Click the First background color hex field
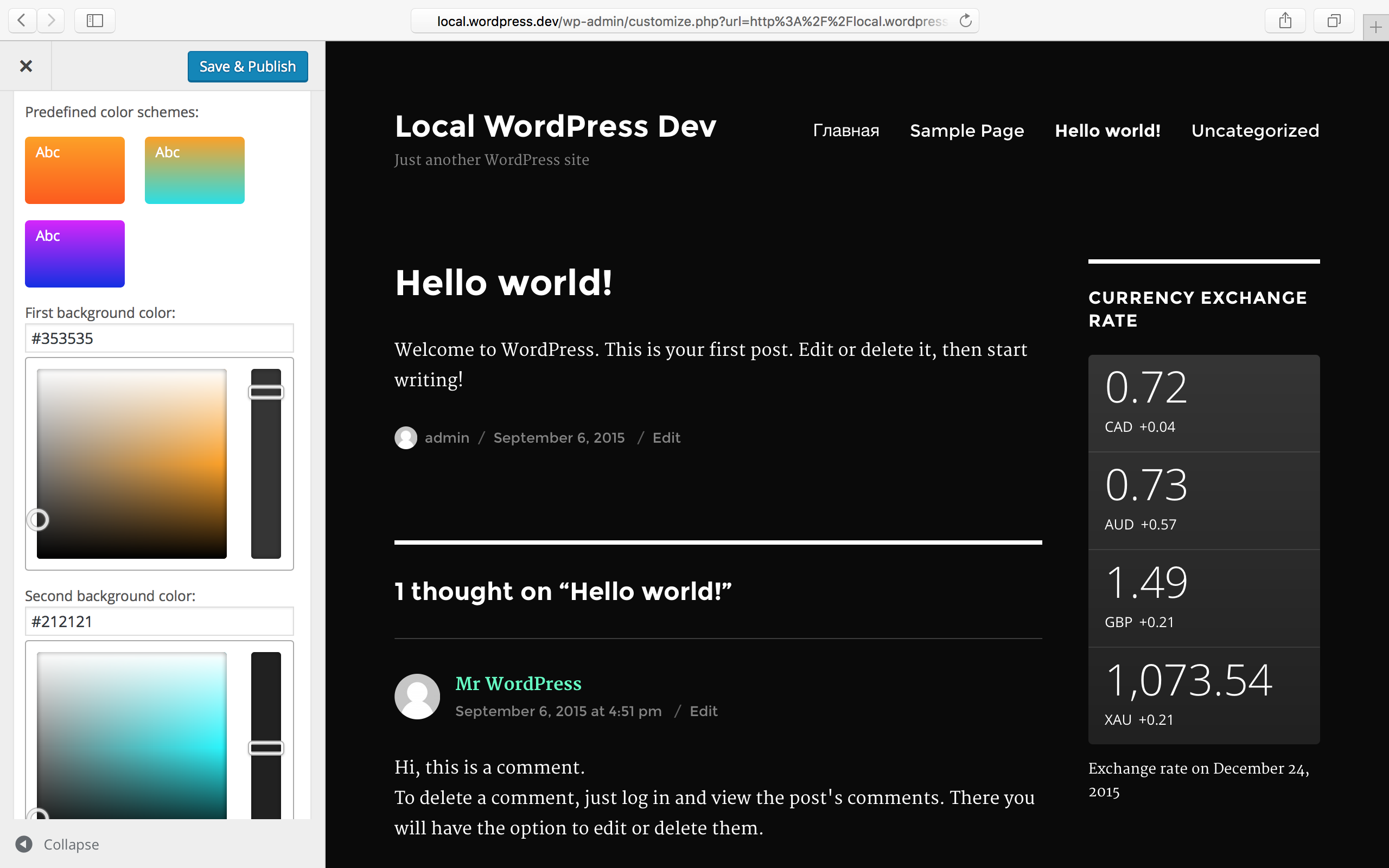Viewport: 1389px width, 868px height. [x=159, y=338]
